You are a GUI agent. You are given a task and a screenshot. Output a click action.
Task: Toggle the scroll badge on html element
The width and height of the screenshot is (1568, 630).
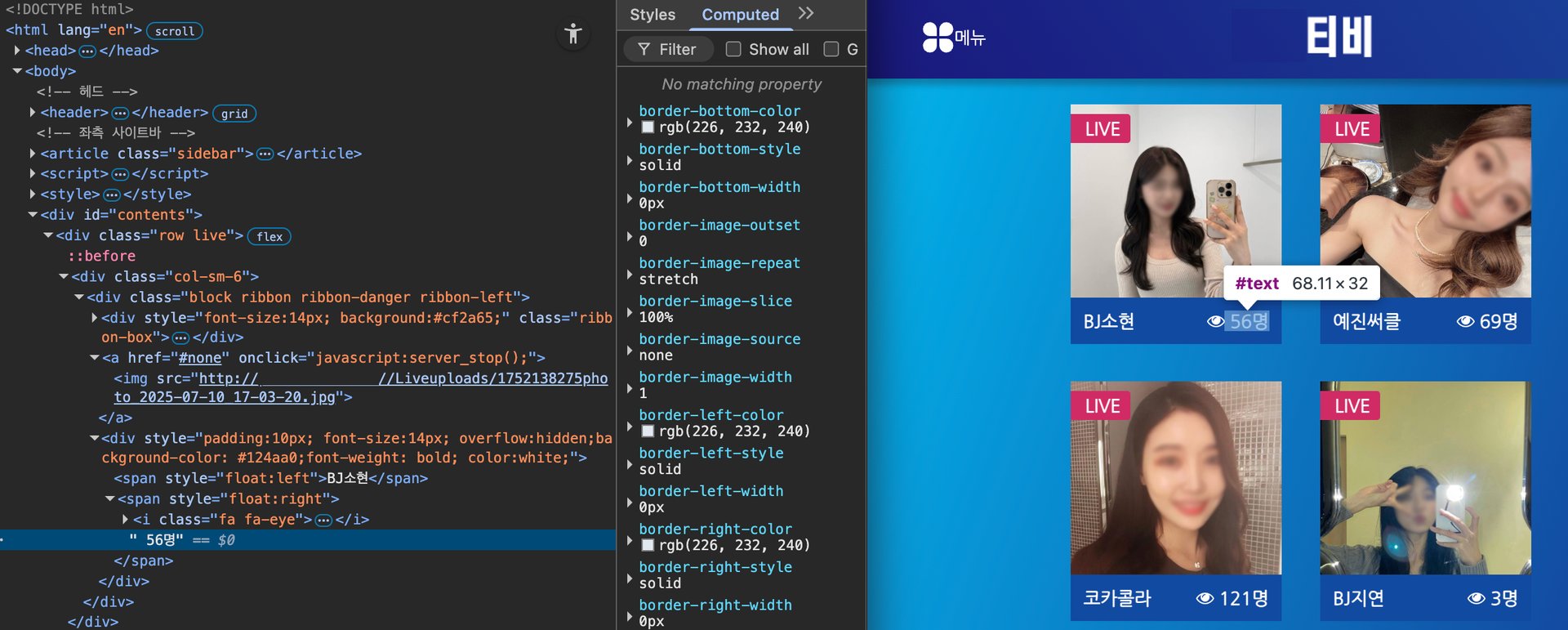[175, 31]
